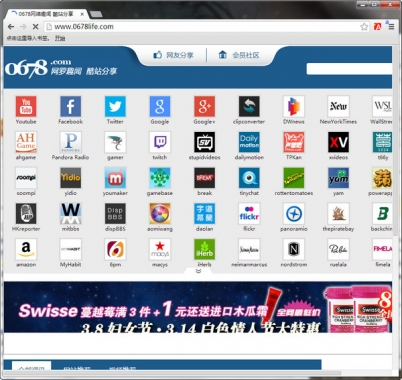This screenshot has width=402, height=380.
Task: Bookmark this page with the star
Action: 364,27
